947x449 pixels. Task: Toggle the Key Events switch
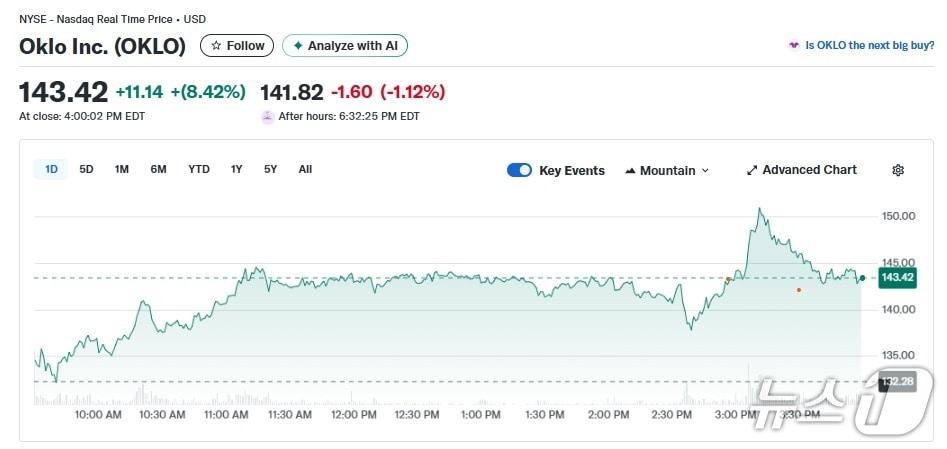pyautogui.click(x=519, y=171)
